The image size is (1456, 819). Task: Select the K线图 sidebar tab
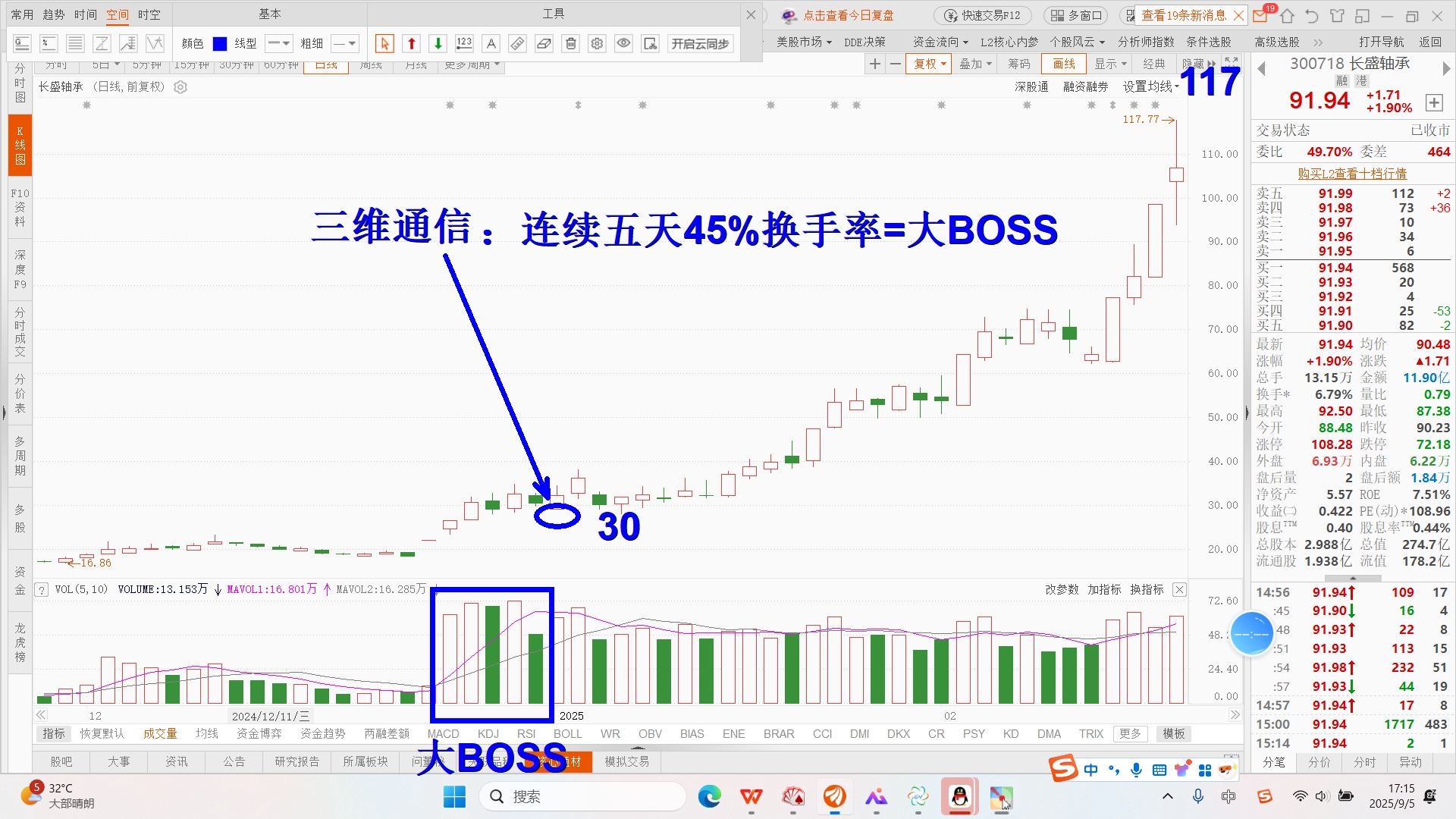[20, 145]
